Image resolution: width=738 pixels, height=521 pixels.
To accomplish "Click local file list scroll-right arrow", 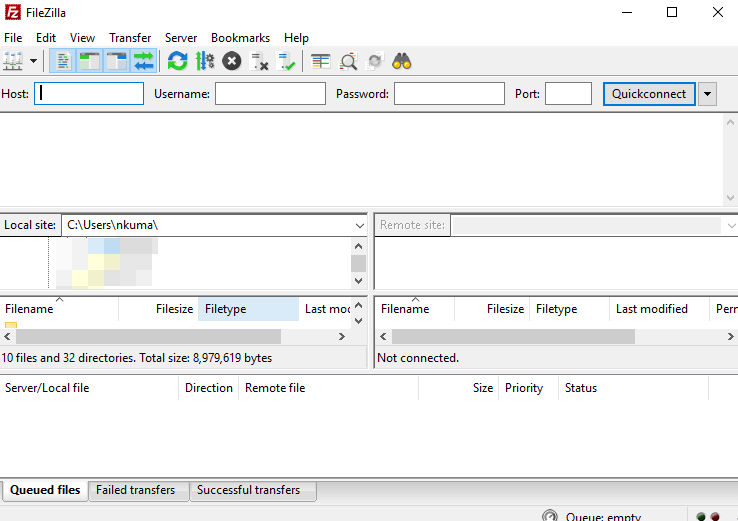I will (342, 337).
